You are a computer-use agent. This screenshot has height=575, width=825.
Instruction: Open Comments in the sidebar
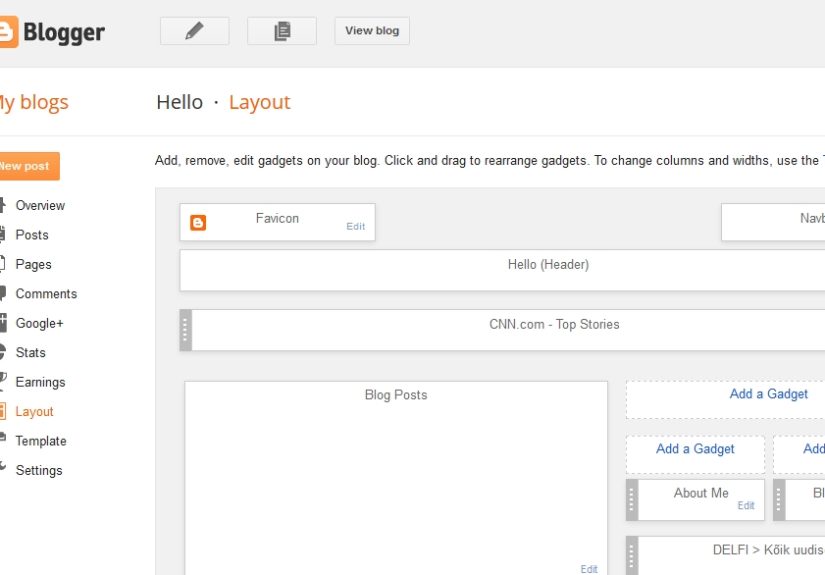(x=46, y=294)
